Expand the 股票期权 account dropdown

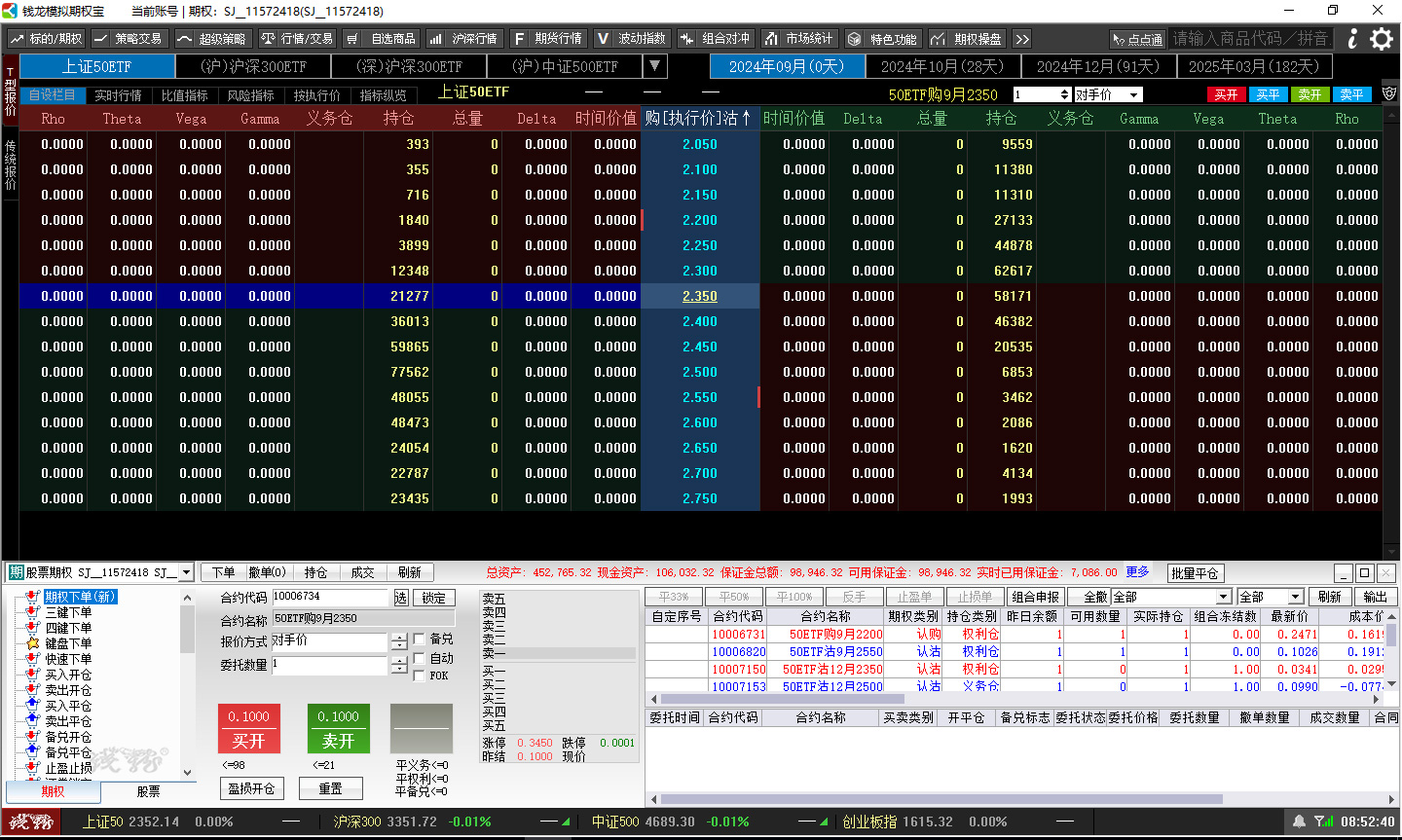186,572
